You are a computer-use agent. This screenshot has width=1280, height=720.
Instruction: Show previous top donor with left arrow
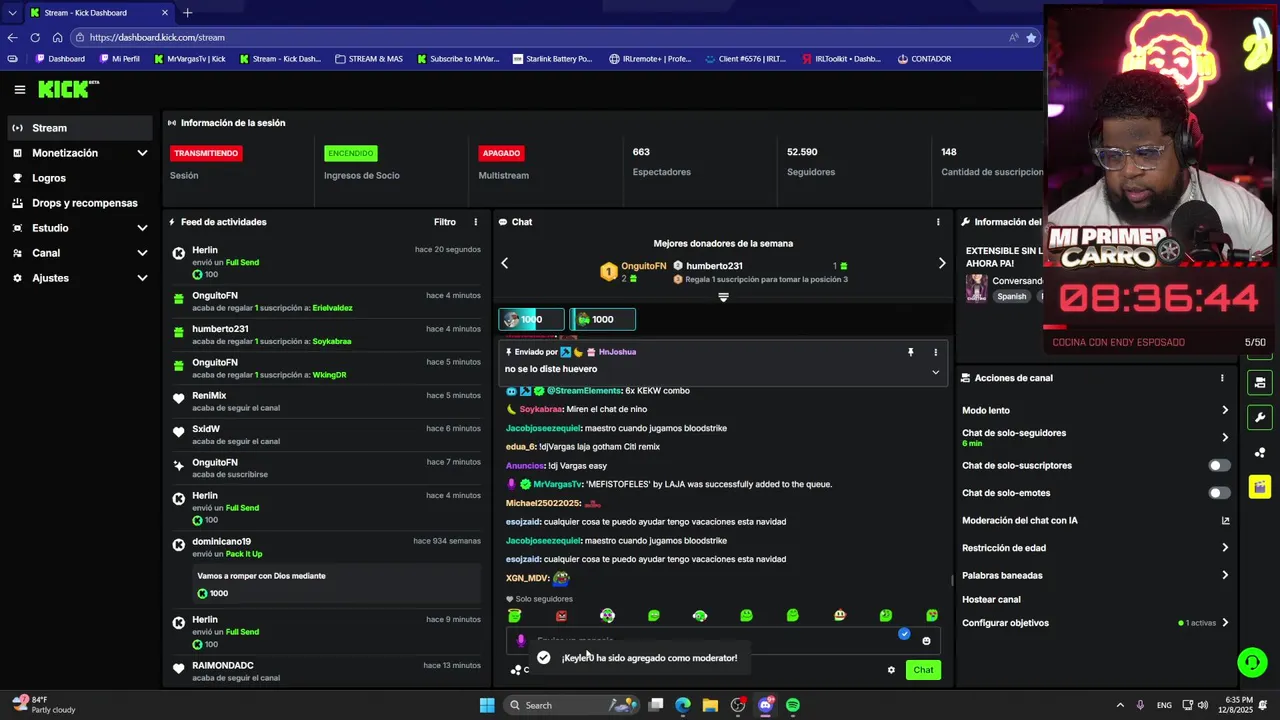click(x=504, y=263)
